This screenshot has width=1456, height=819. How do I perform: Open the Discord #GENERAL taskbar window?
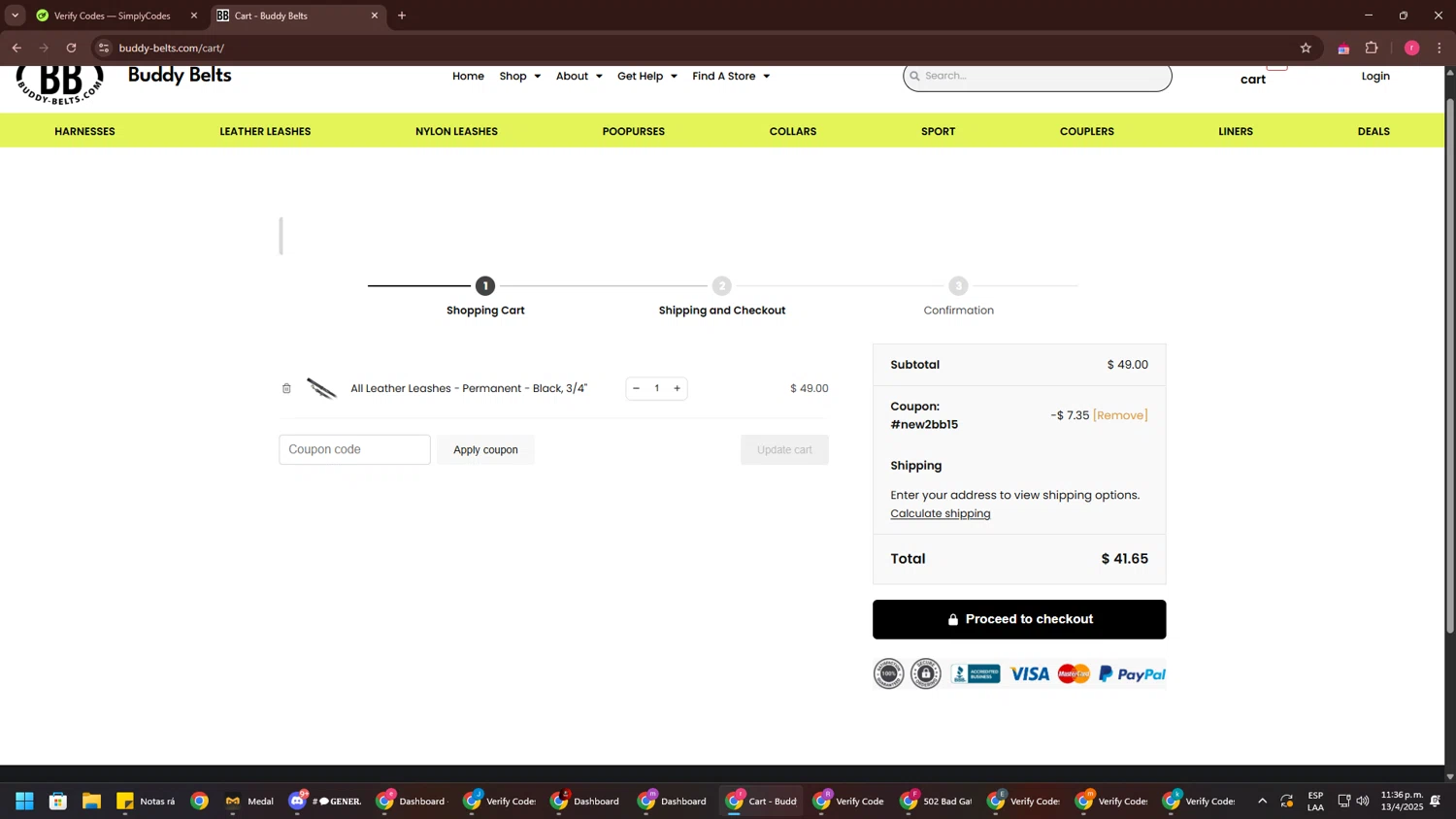point(325,801)
